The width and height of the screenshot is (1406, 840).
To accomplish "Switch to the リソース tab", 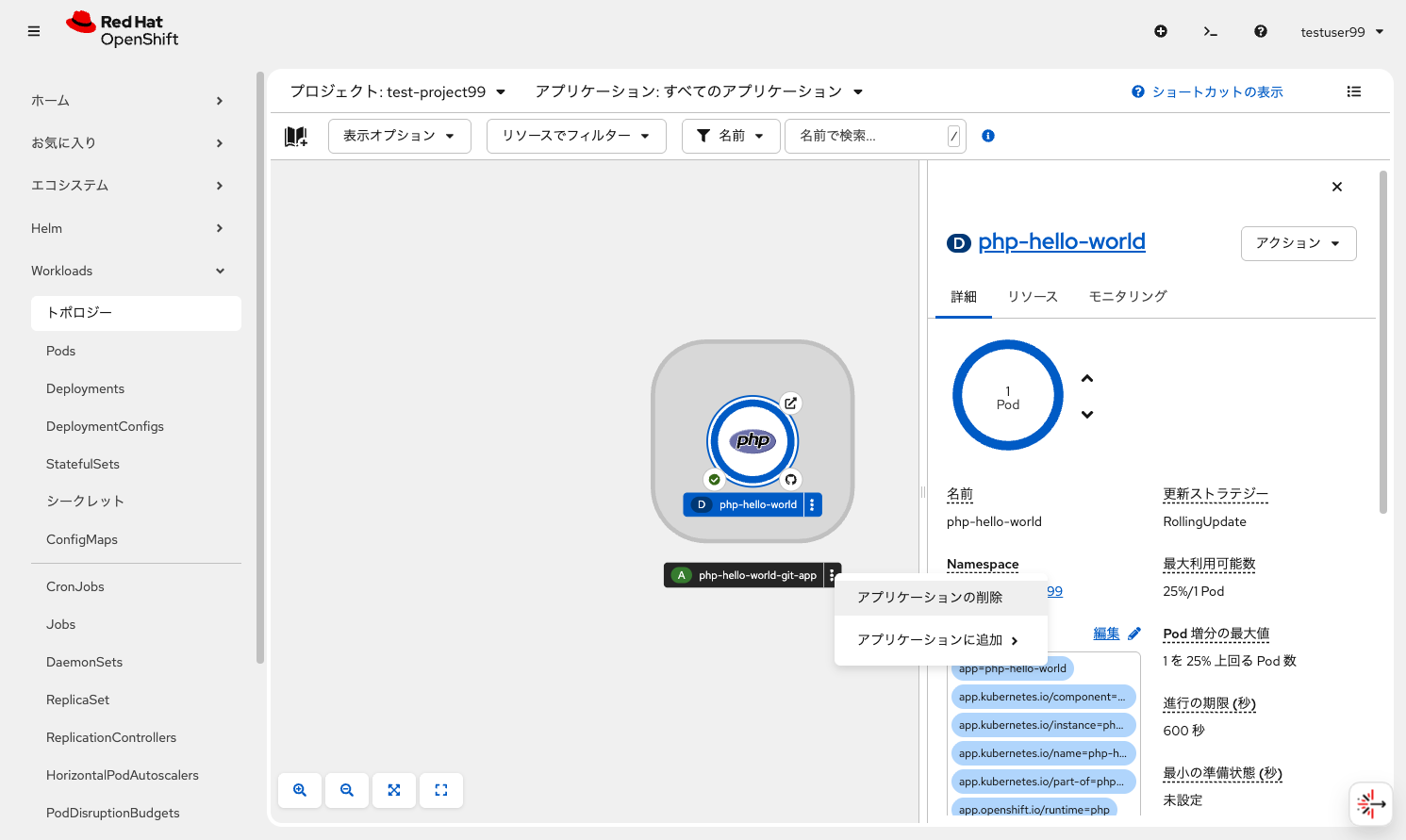I will point(1032,296).
